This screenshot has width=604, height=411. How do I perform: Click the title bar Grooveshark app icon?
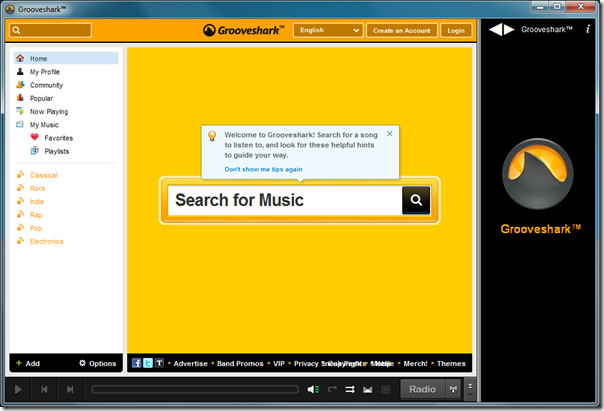(10, 9)
